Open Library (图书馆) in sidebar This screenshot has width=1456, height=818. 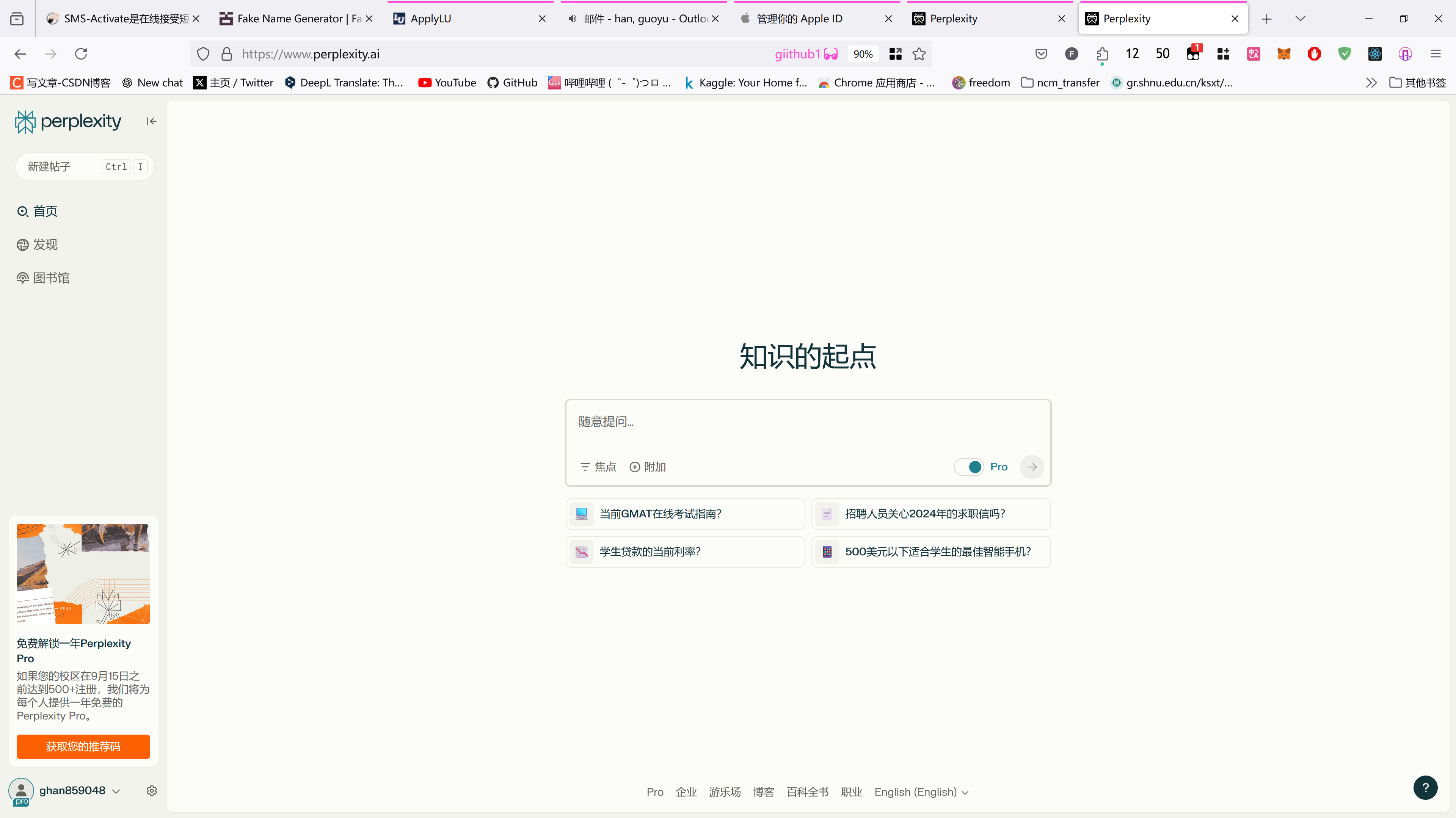[x=43, y=278]
